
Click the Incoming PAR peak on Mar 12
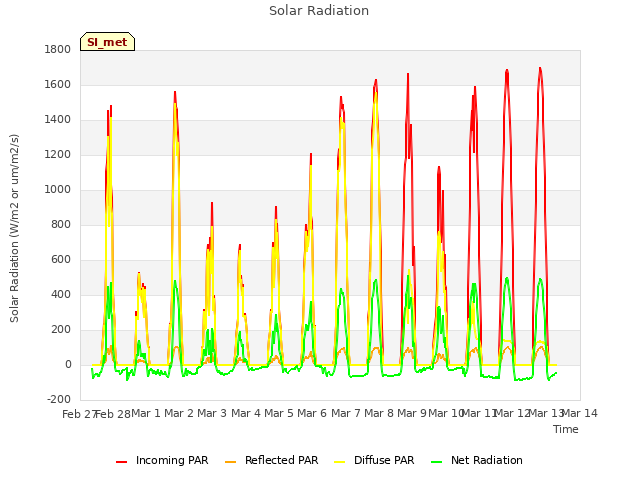pyautogui.click(x=507, y=70)
